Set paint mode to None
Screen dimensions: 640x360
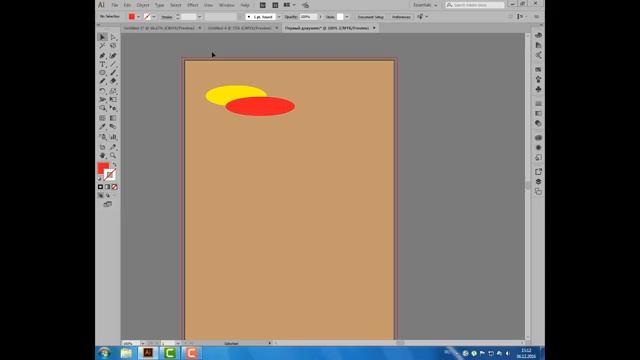(x=115, y=187)
